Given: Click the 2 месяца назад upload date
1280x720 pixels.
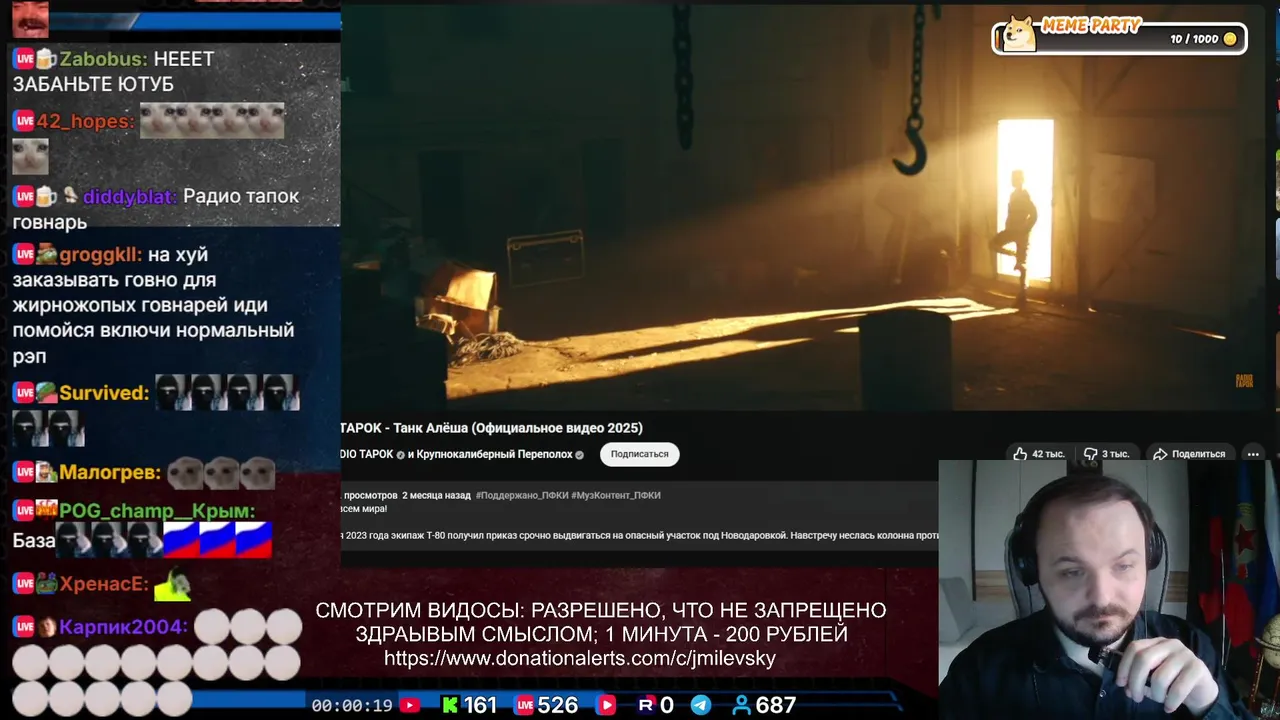Looking at the screenshot, I should coord(436,495).
